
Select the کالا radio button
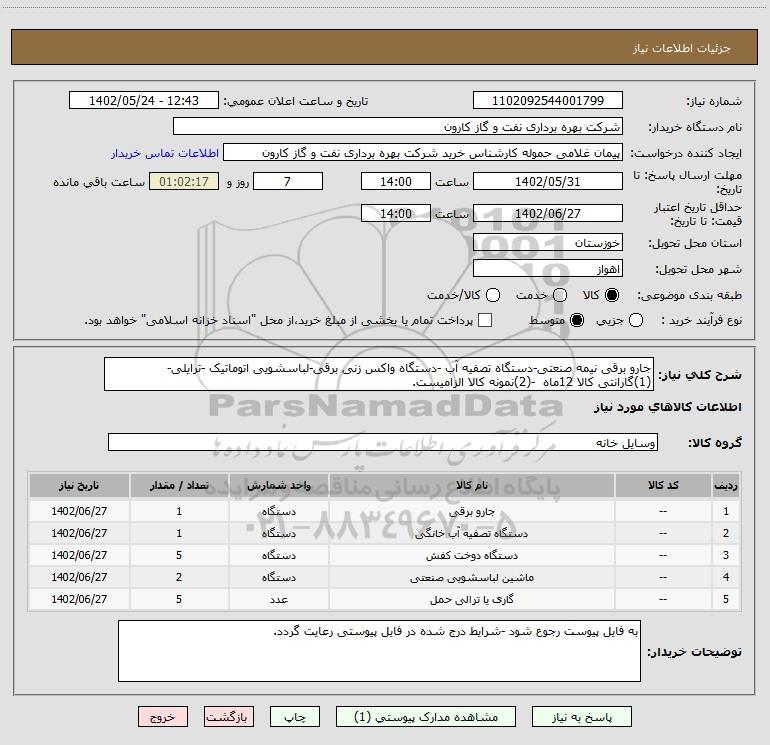(612, 295)
